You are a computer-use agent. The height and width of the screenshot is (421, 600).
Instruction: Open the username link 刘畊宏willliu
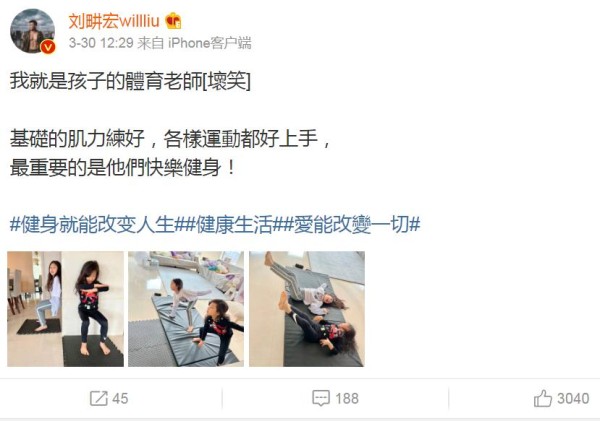tap(114, 21)
